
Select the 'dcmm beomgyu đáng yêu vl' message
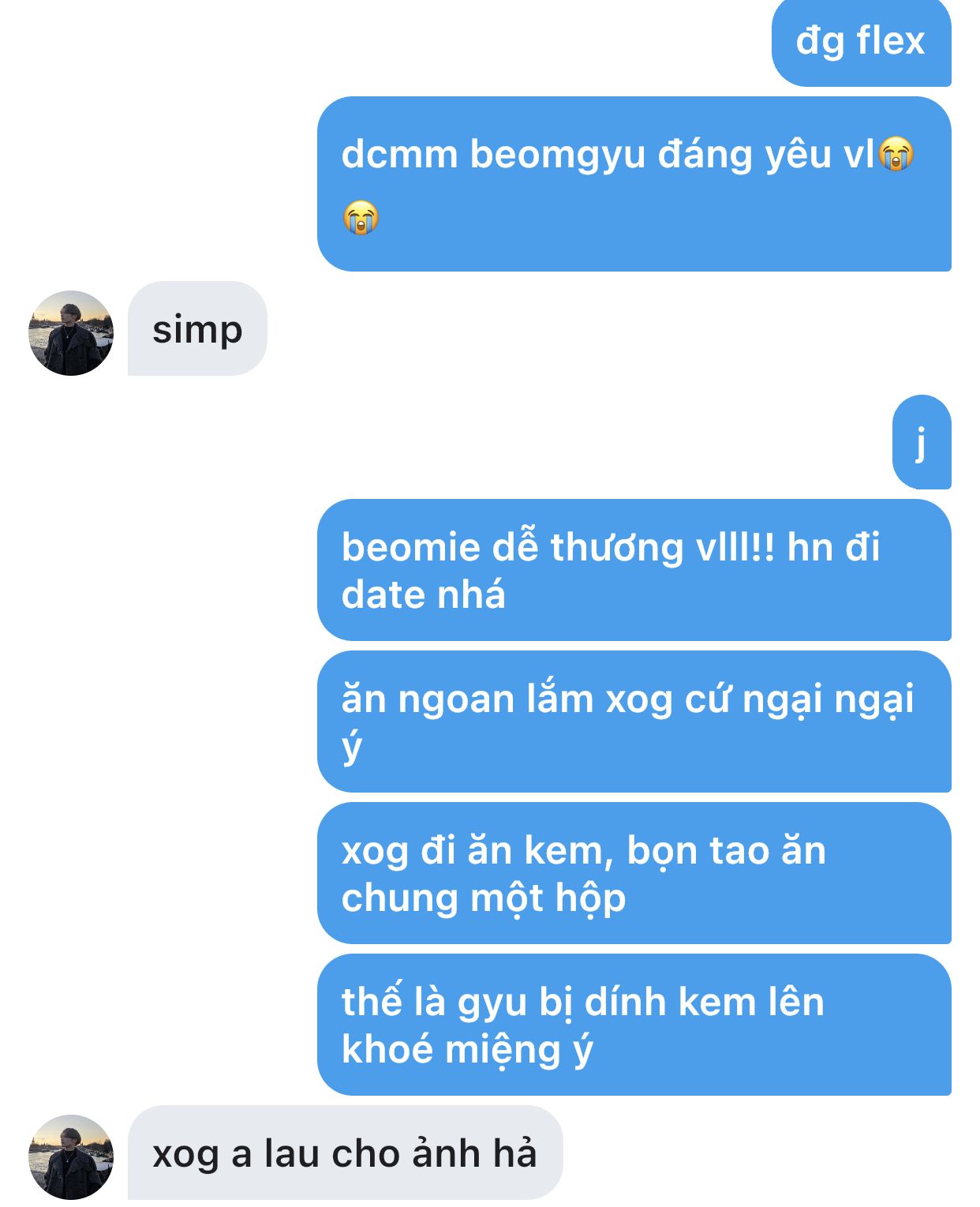(634, 184)
